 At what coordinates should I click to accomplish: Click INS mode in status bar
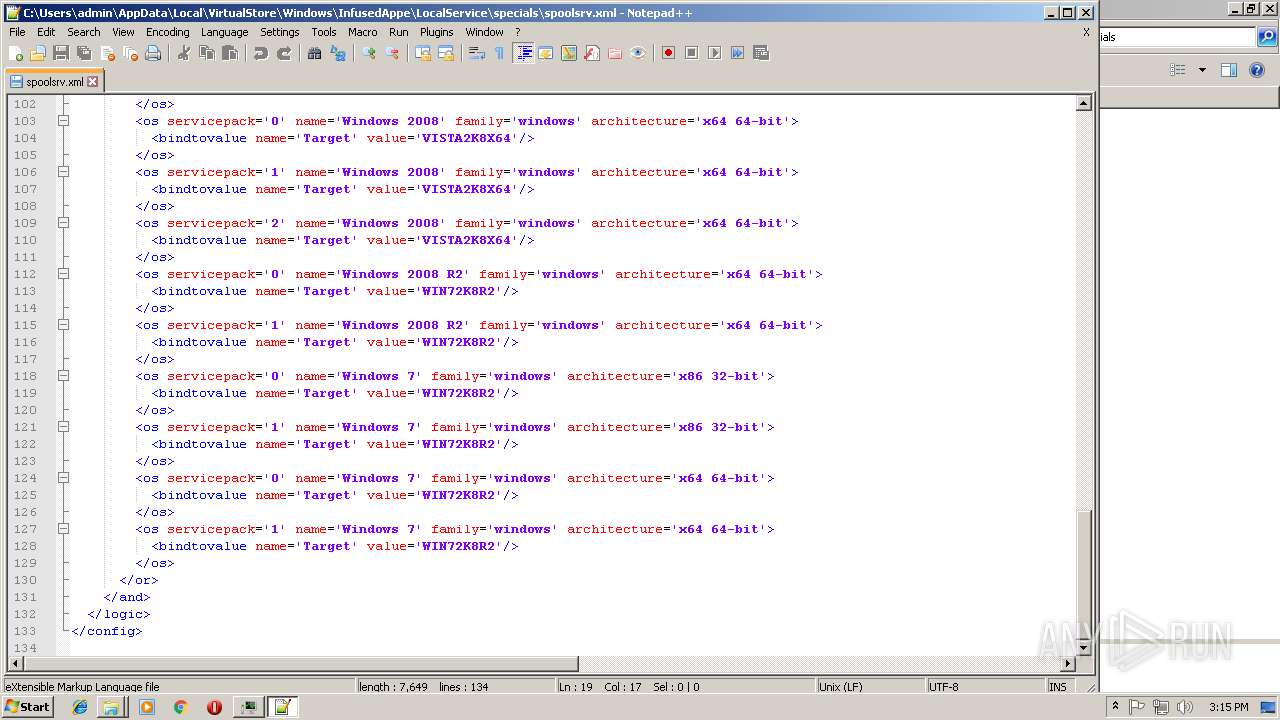[x=1058, y=687]
